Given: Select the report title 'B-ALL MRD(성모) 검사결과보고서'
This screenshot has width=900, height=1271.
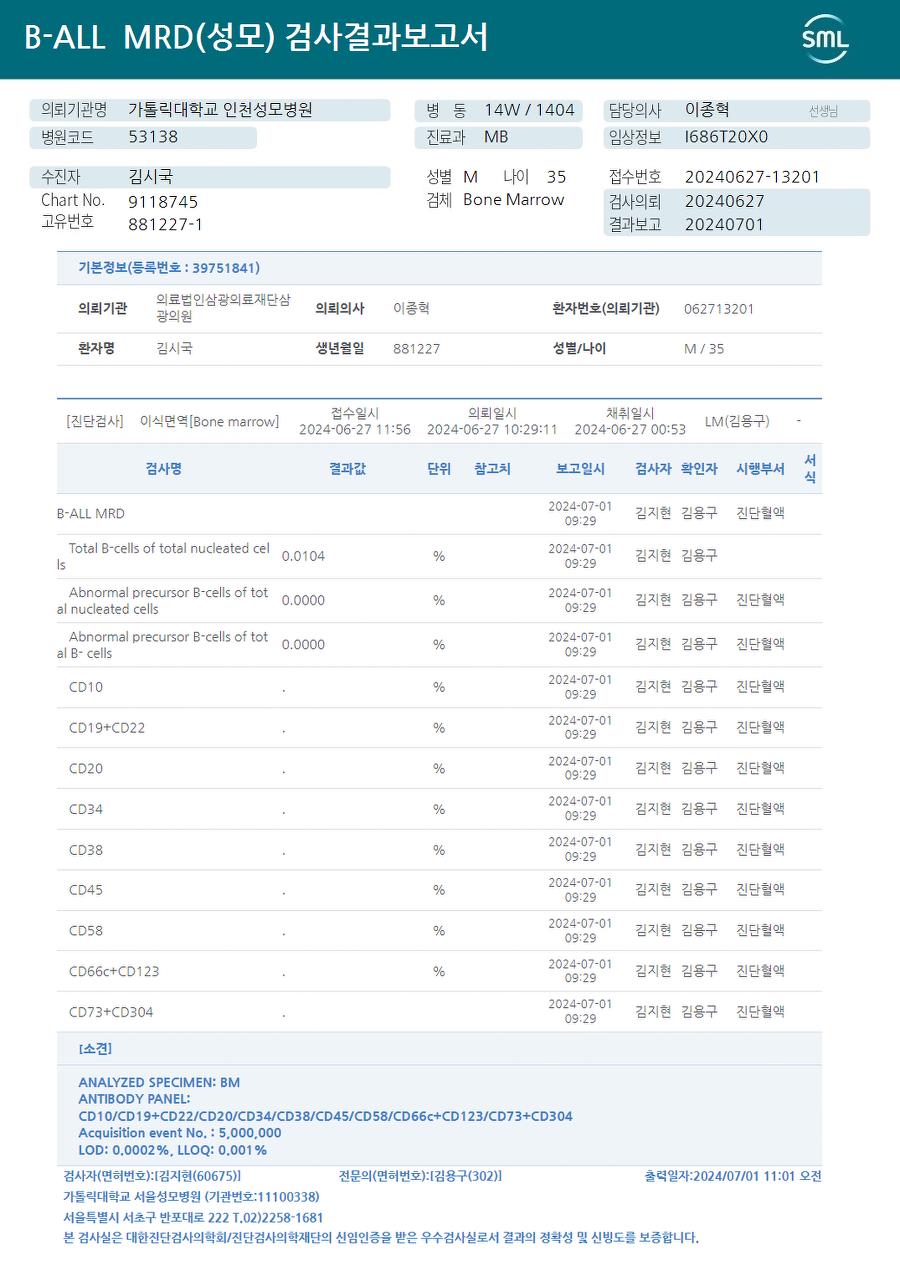Looking at the screenshot, I should click(256, 38).
